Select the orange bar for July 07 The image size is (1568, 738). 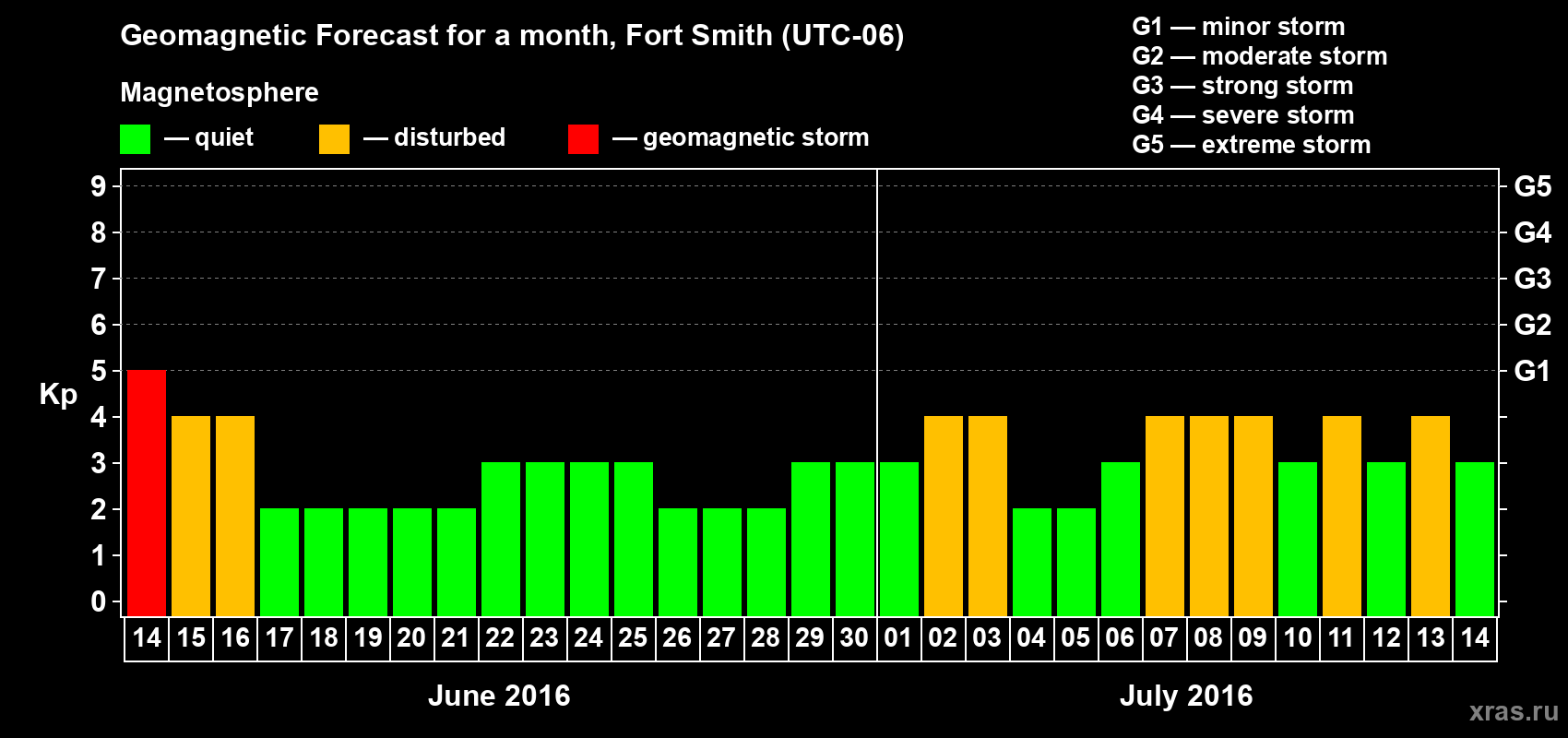tap(1165, 517)
